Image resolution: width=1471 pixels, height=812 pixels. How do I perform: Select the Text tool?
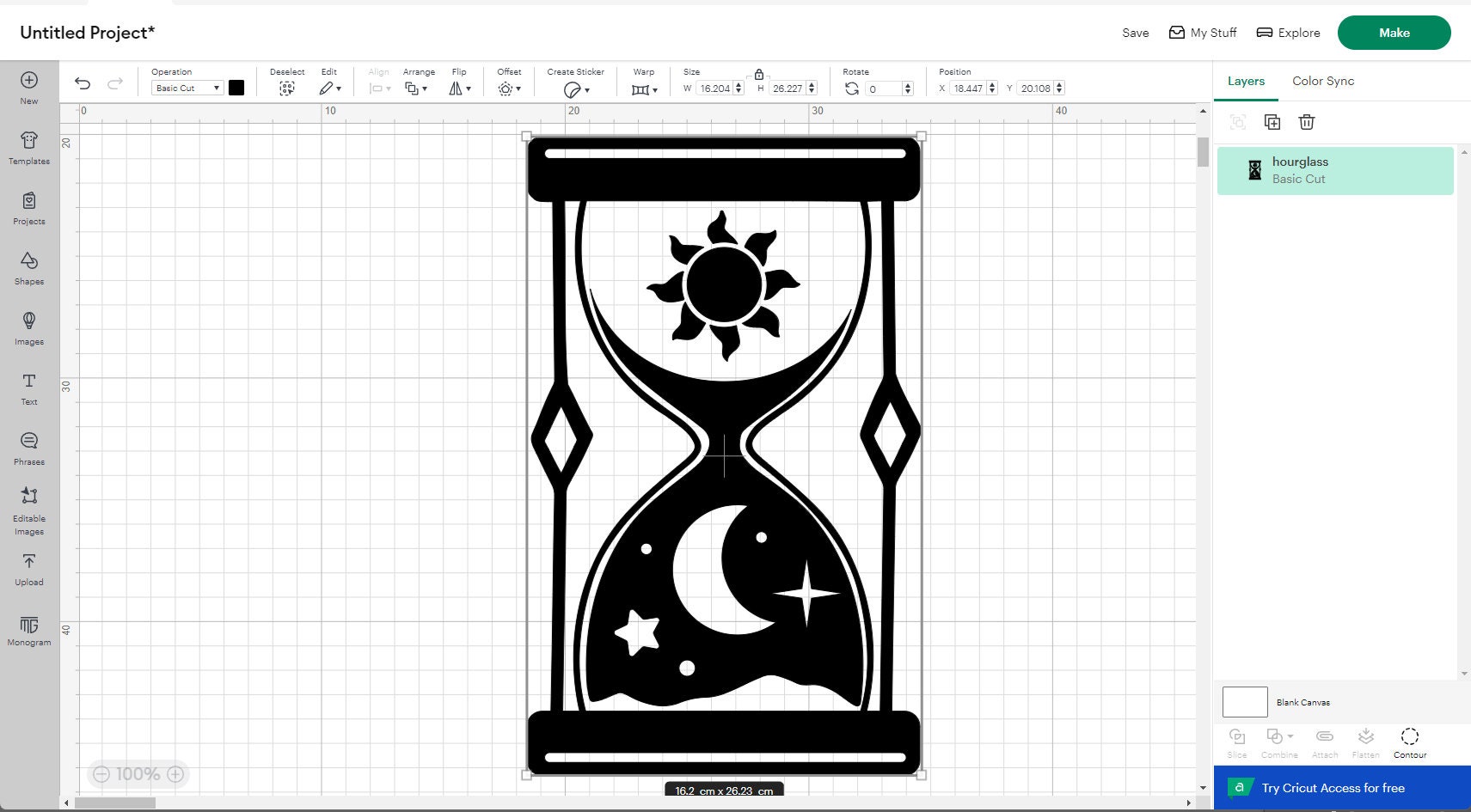pyautogui.click(x=29, y=388)
